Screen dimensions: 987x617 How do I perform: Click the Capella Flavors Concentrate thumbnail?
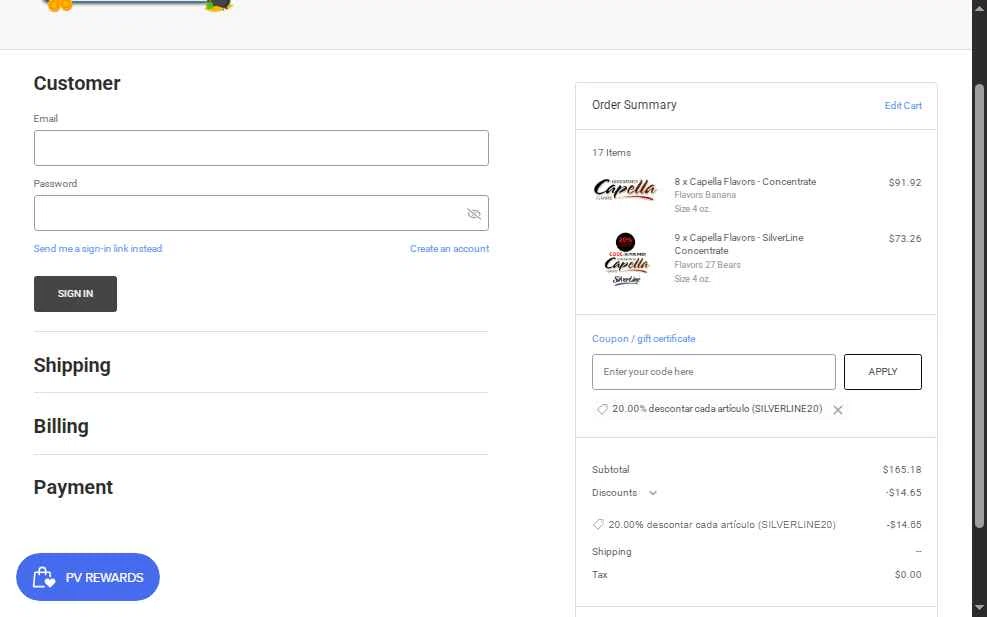[x=625, y=189]
